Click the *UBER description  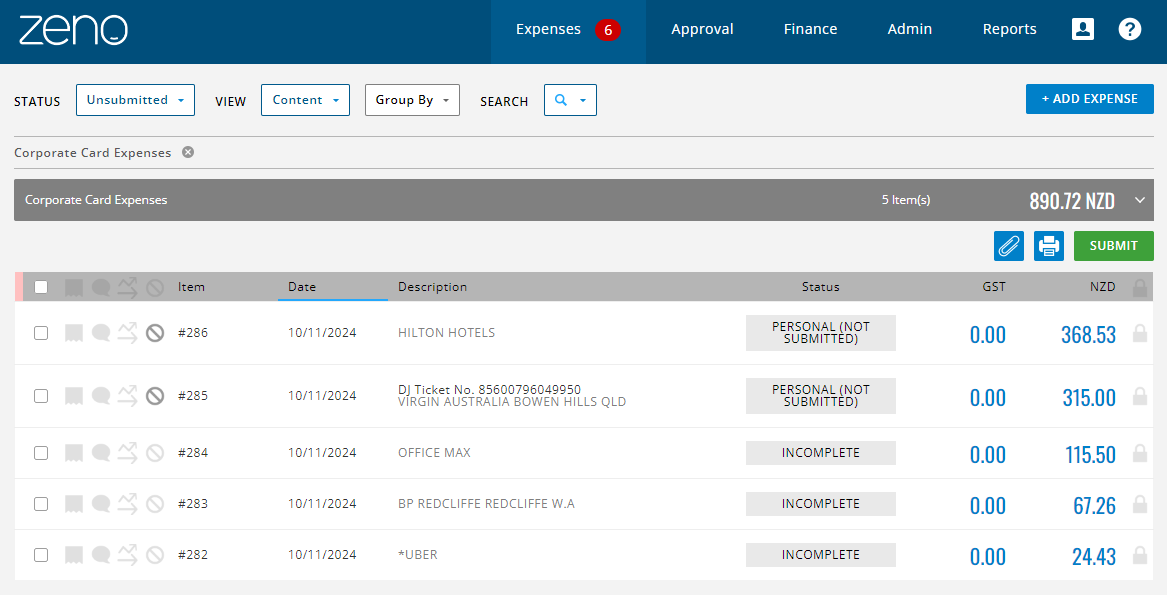[418, 555]
